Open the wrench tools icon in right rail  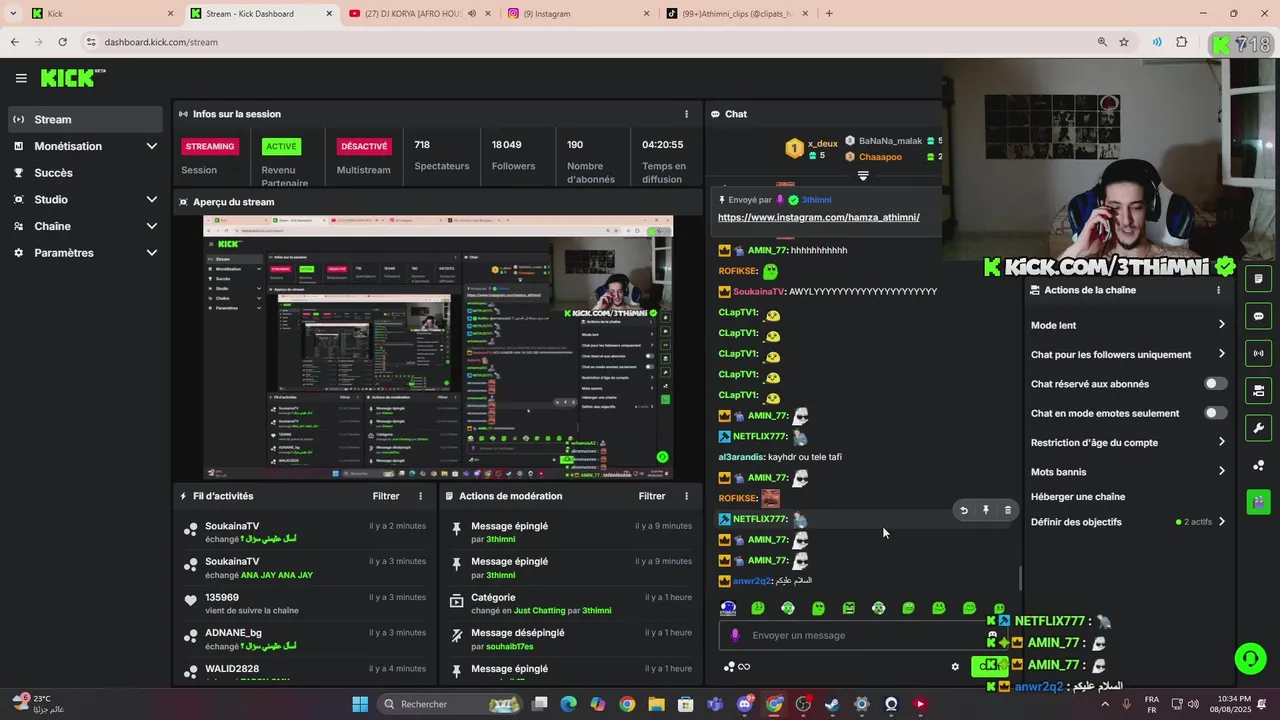(x=1258, y=428)
